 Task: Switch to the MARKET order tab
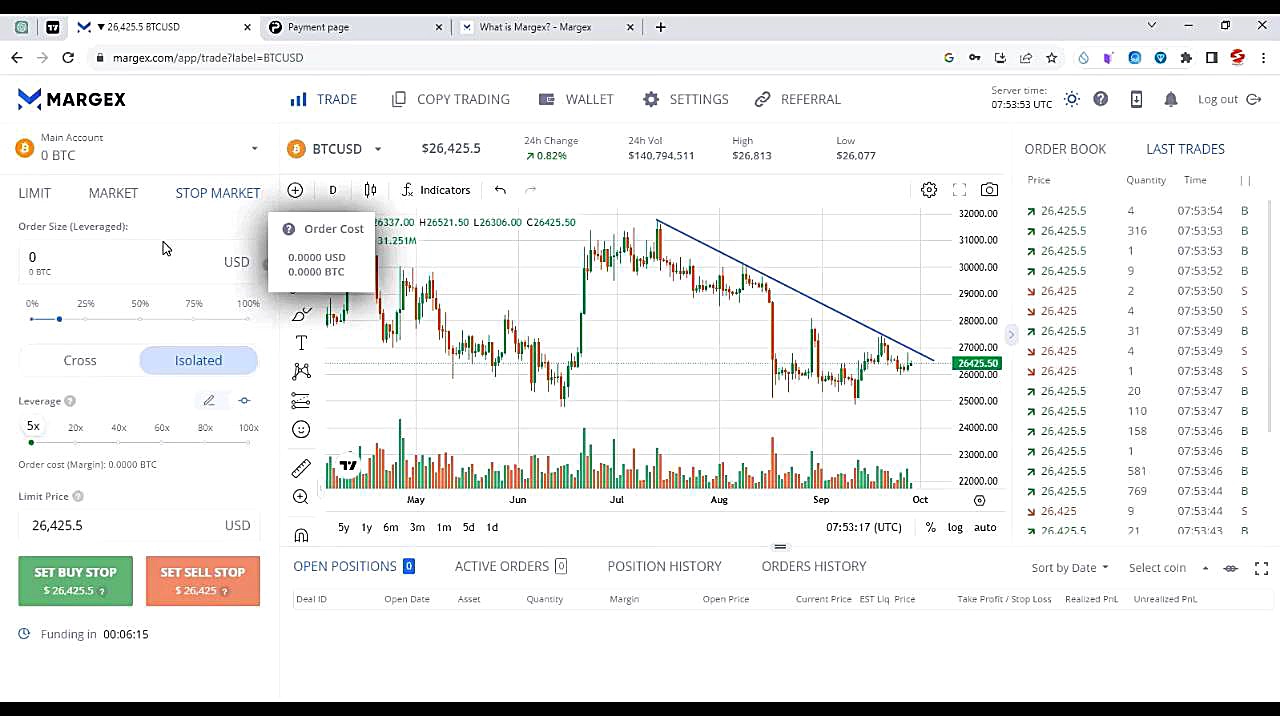coord(113,193)
